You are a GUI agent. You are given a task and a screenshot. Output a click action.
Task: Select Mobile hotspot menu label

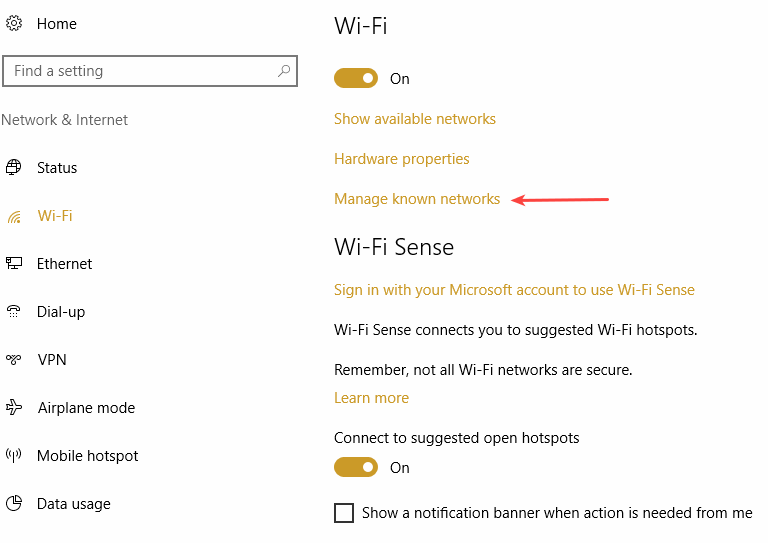pos(88,456)
